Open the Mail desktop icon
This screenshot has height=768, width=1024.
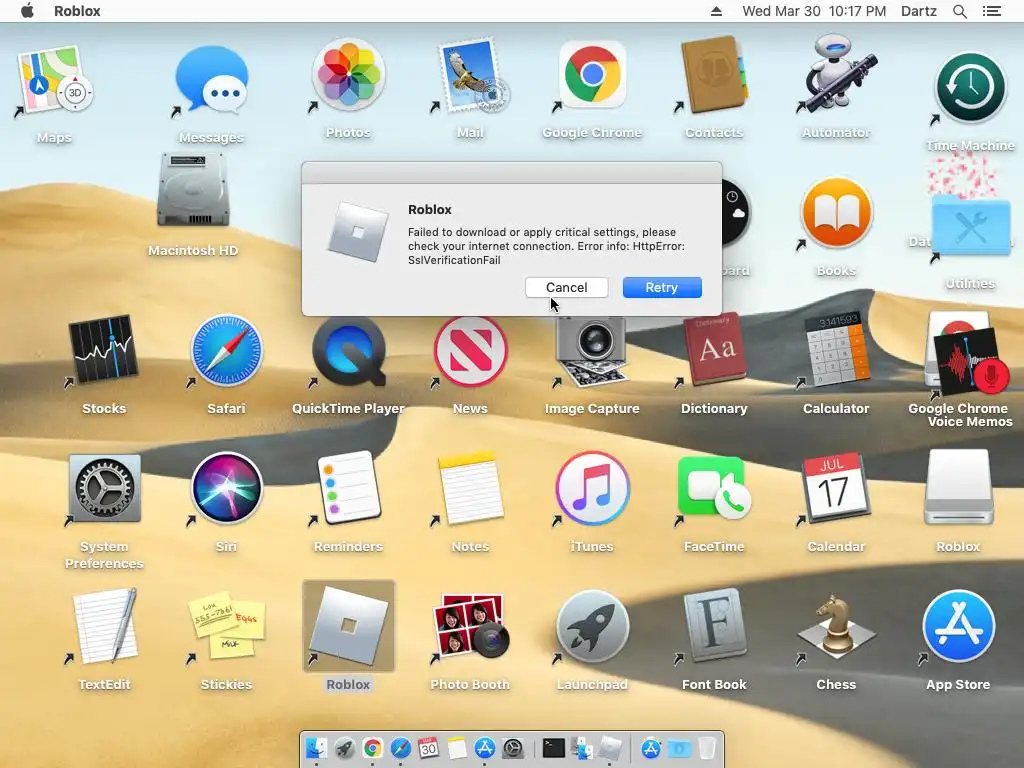pos(470,76)
